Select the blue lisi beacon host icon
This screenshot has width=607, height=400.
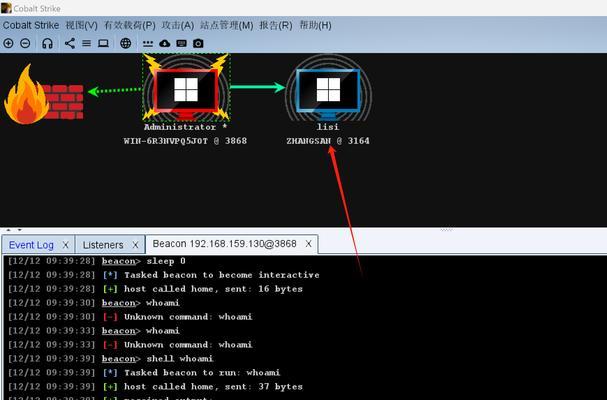pyautogui.click(x=328, y=88)
